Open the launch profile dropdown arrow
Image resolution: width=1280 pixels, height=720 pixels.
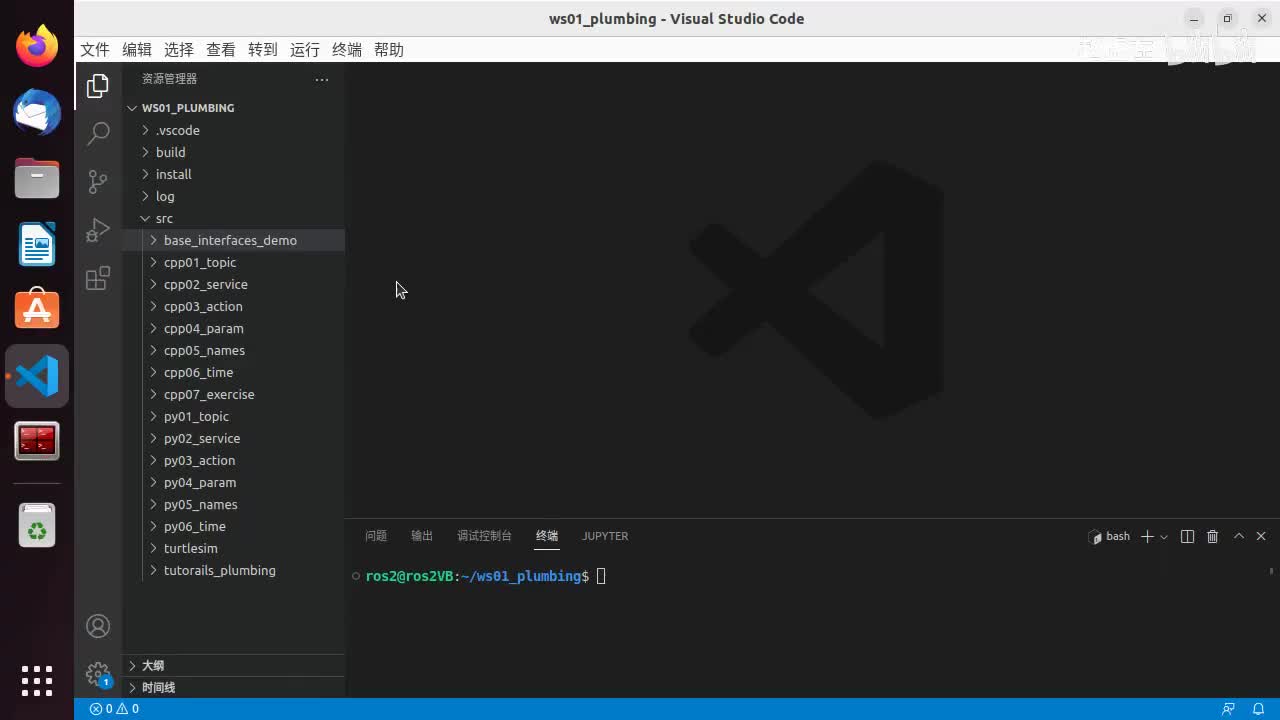click(x=1164, y=537)
